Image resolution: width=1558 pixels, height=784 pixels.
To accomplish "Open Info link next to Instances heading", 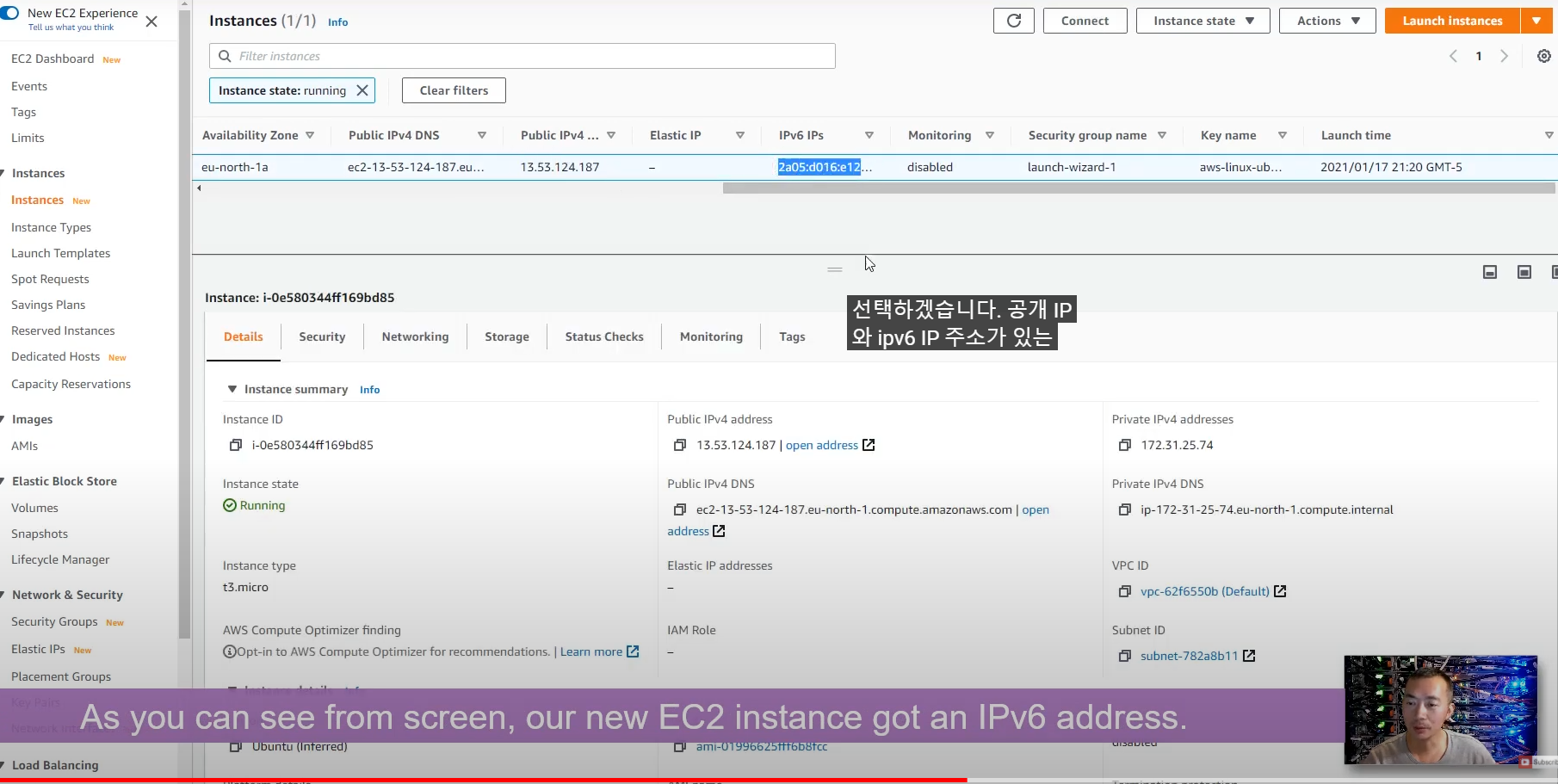I will (x=338, y=22).
